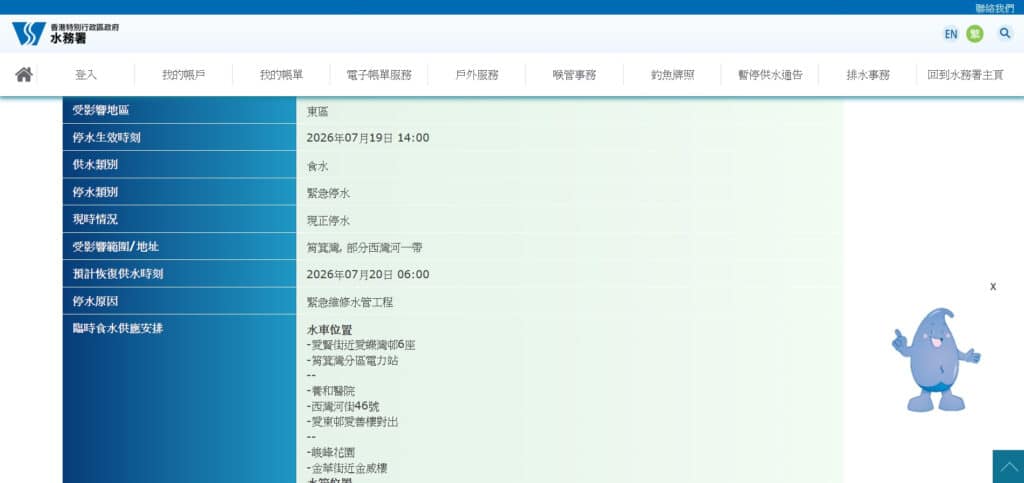1024x483 pixels.
Task: Click the home icon in navigation bar
Action: point(24,74)
